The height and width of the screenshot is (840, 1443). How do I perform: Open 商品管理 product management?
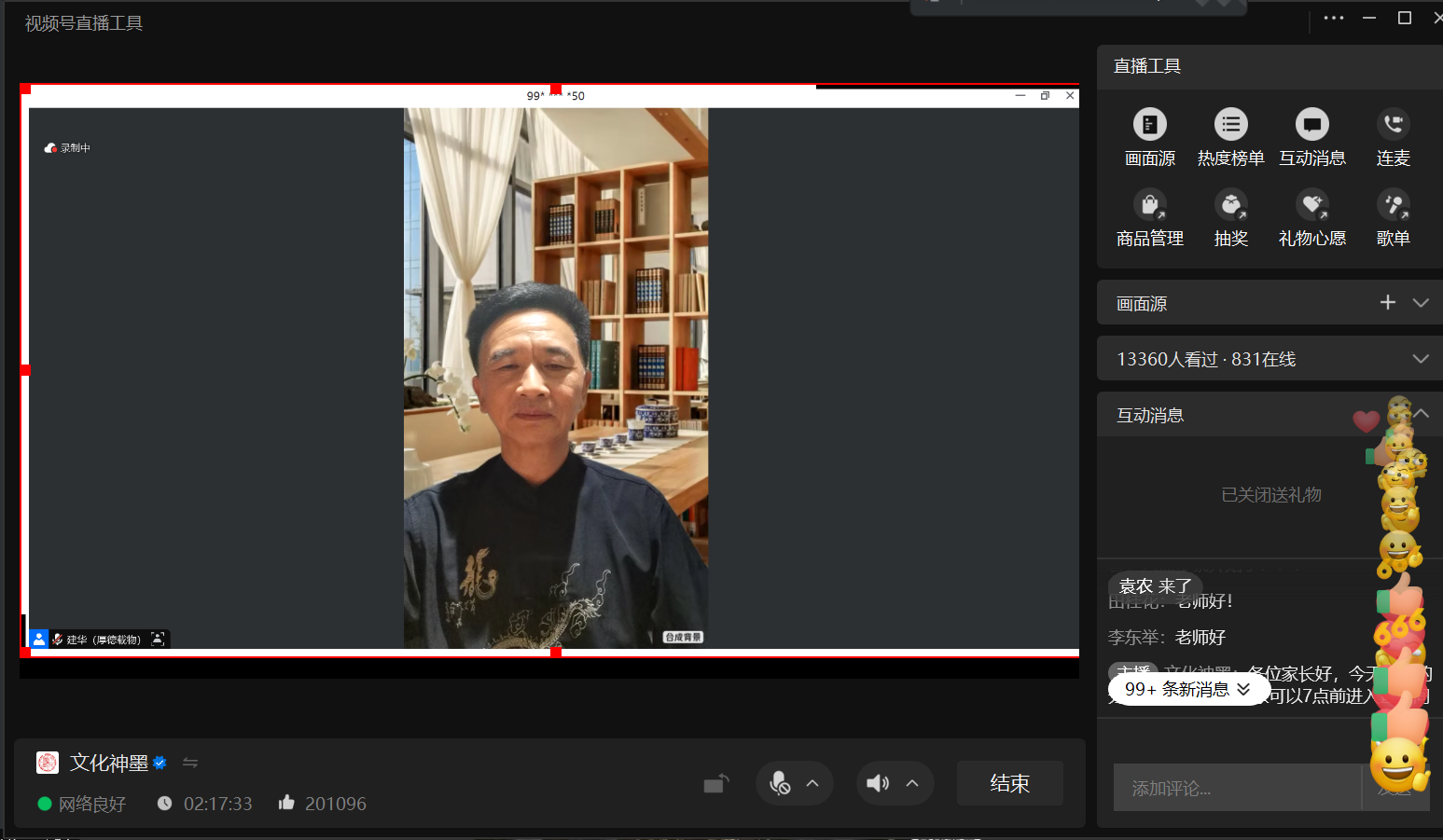(1149, 205)
